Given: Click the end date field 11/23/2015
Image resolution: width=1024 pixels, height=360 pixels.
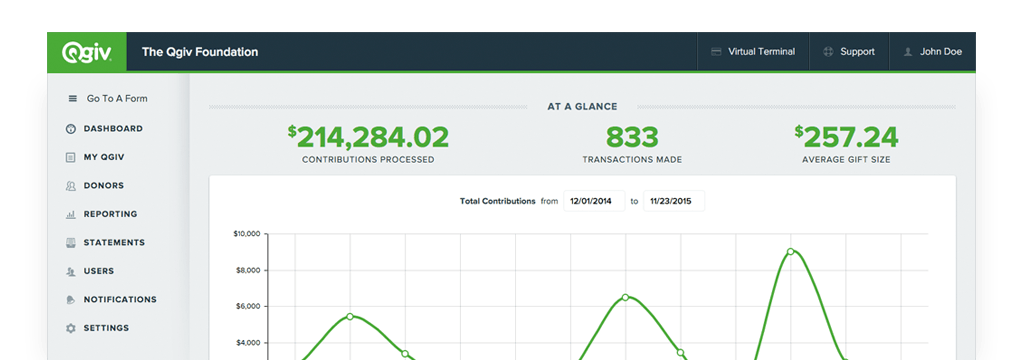Looking at the screenshot, I should (674, 201).
